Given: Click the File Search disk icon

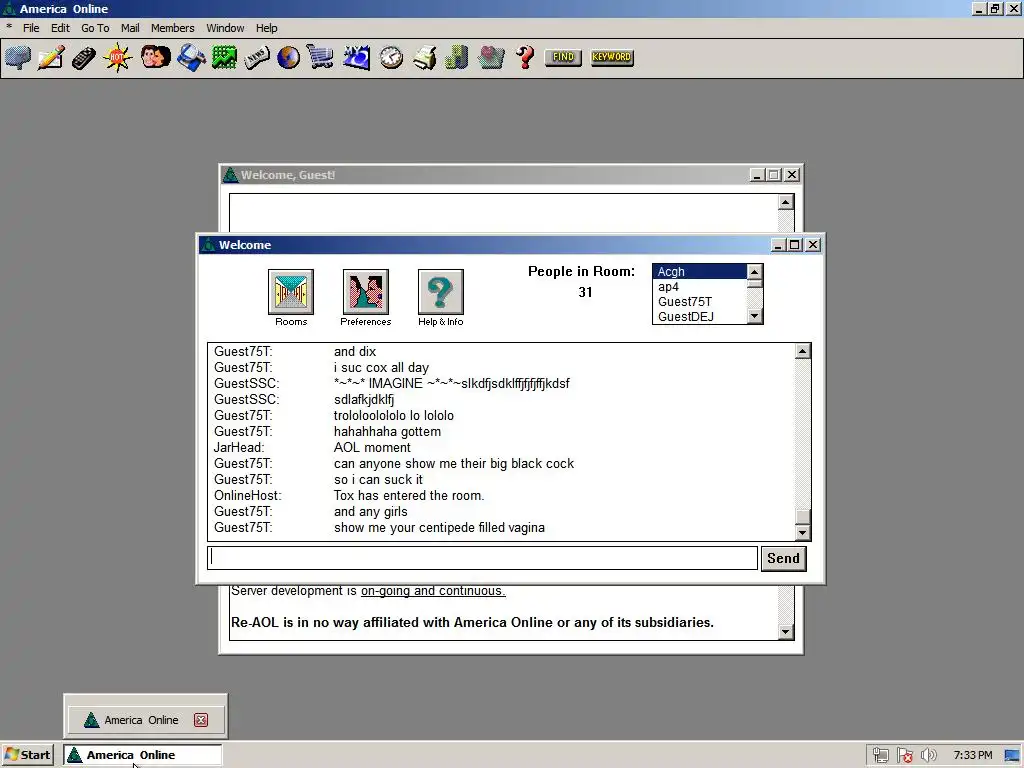Looking at the screenshot, I should point(191,57).
